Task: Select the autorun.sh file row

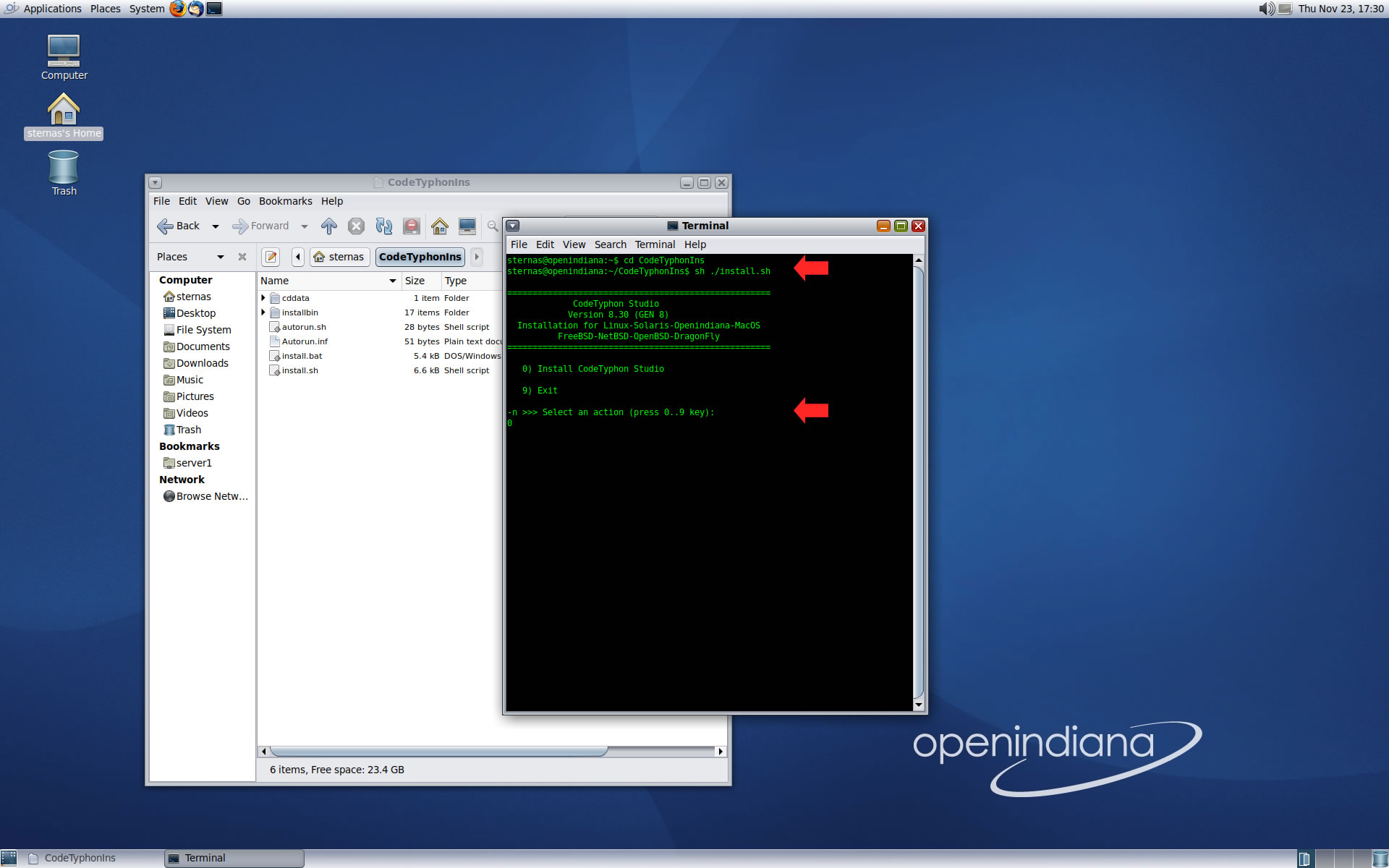Action: [380, 327]
